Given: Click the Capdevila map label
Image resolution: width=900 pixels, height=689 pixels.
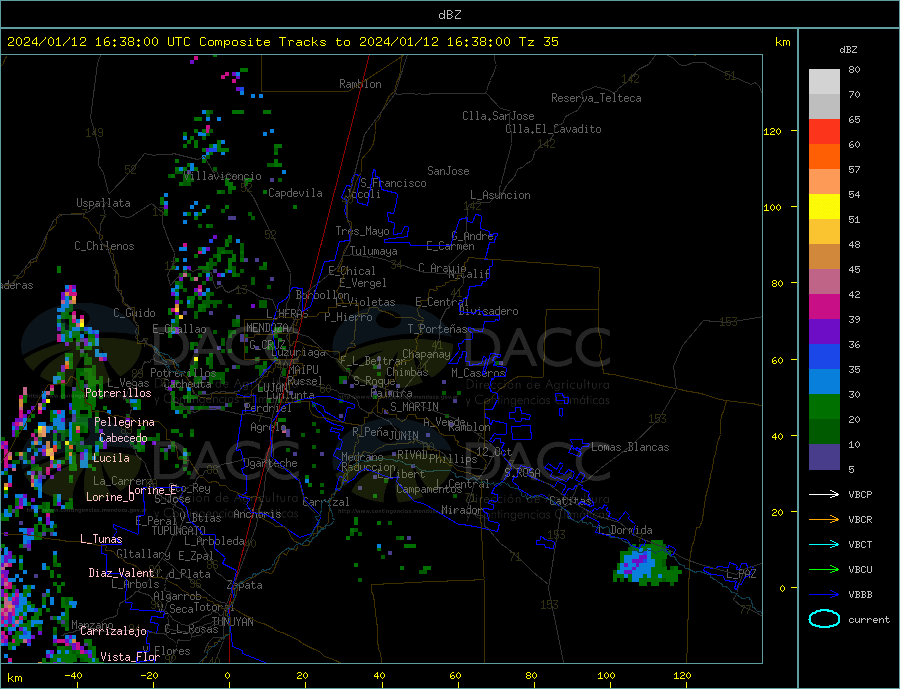Looking at the screenshot, I should (x=296, y=193).
